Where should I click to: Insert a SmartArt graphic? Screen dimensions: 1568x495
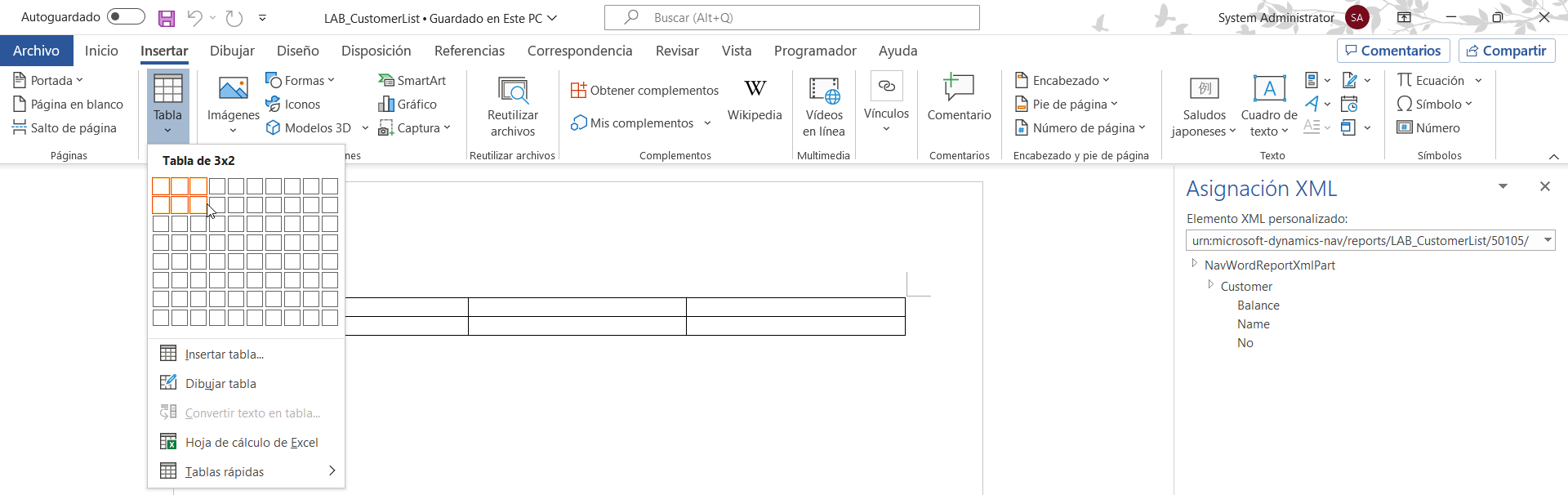point(412,80)
